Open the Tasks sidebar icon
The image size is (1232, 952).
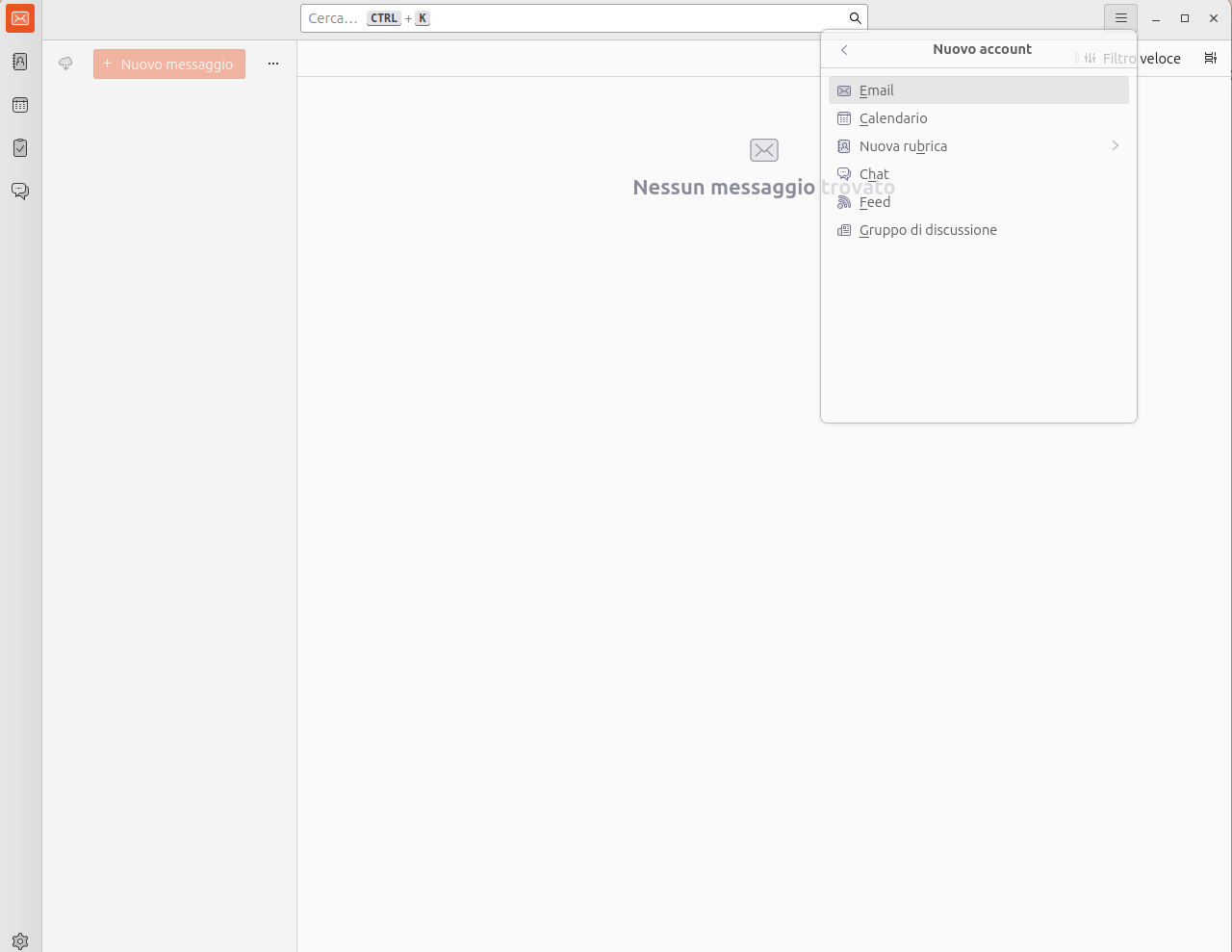(x=20, y=148)
